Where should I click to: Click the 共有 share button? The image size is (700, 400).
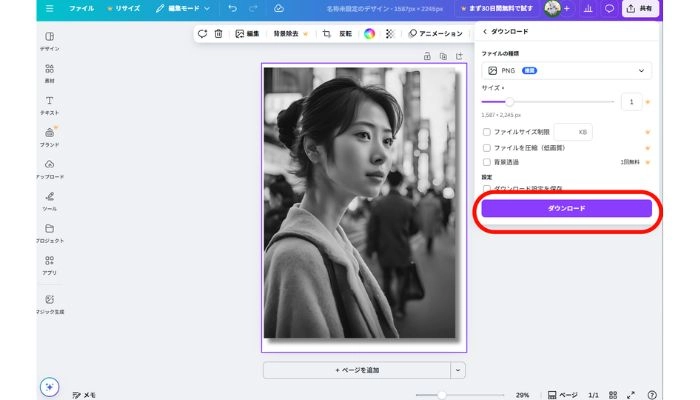click(x=640, y=8)
